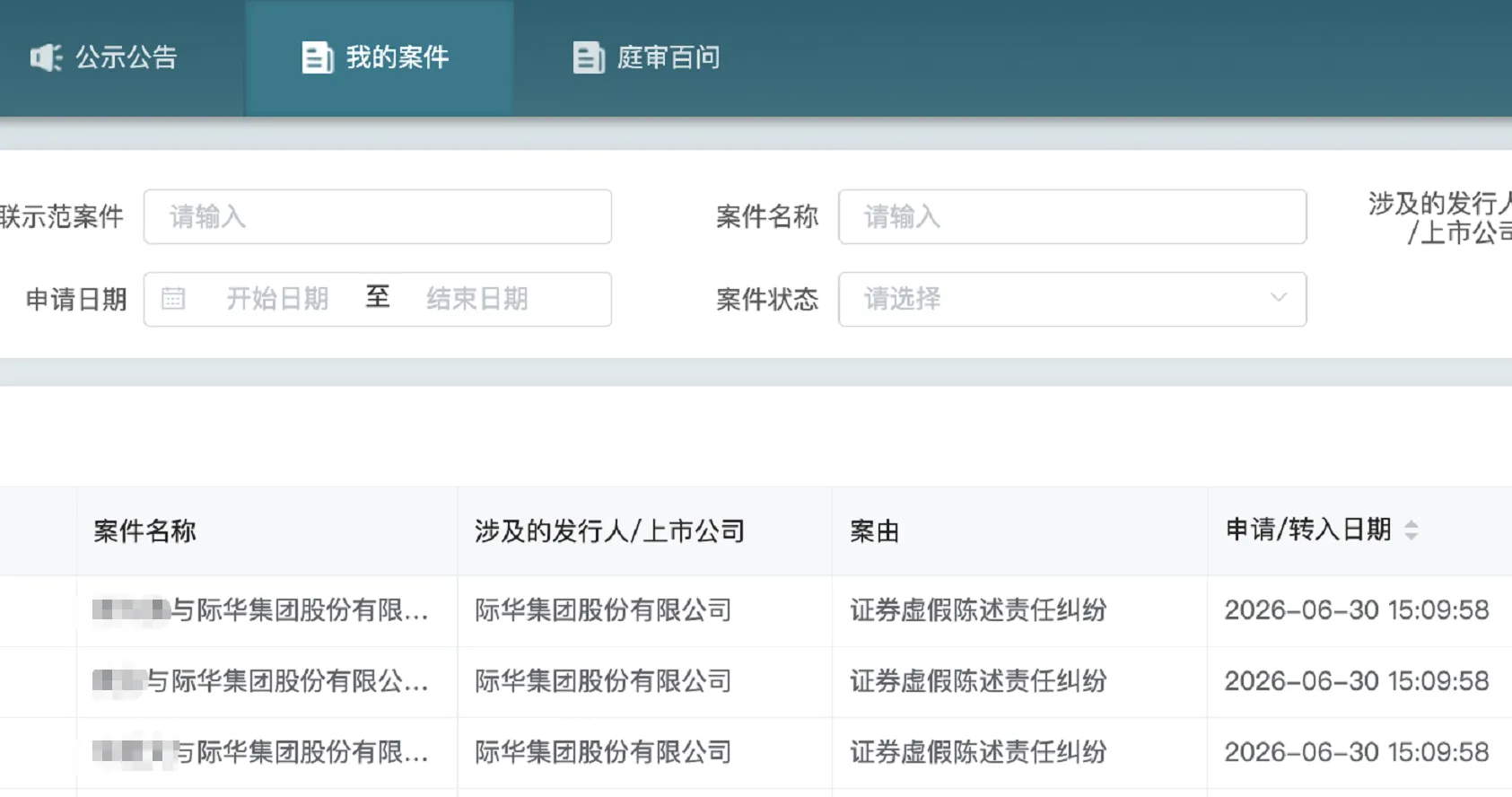
Task: Click the second row's 2026-06-30 15:09:58 date
Action: coord(1357,681)
